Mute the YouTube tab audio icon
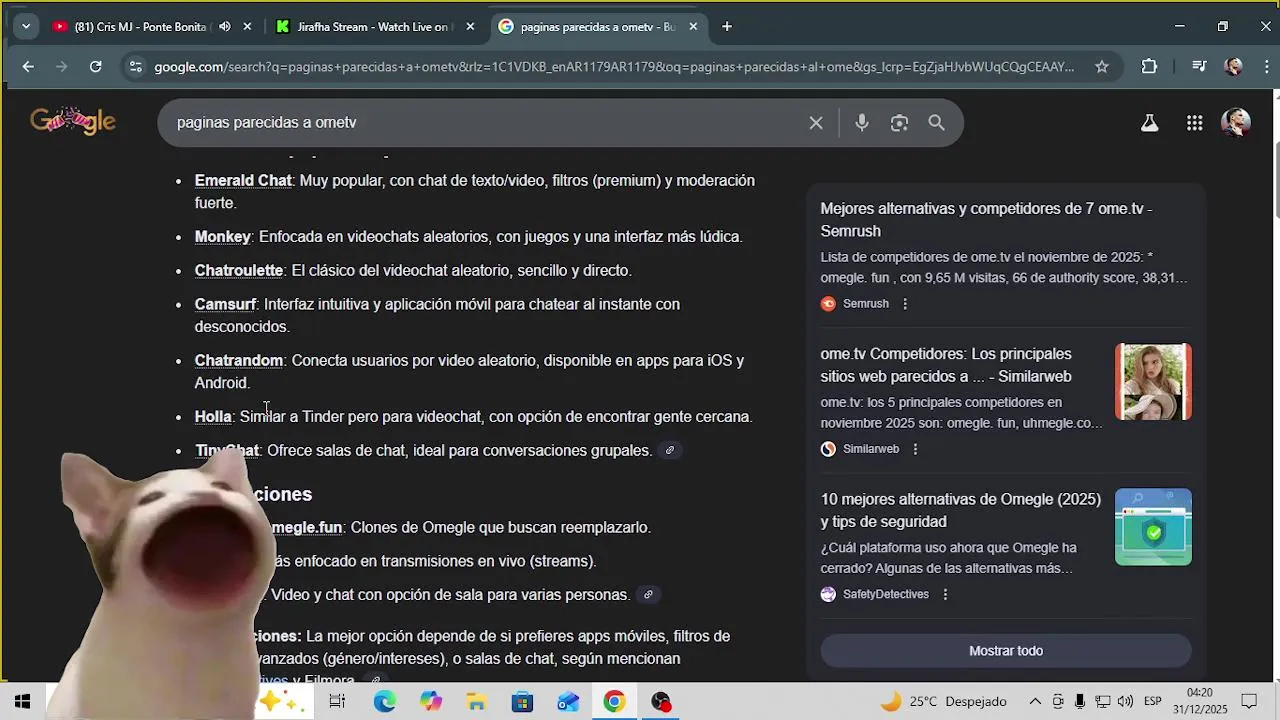The height and width of the screenshot is (720, 1280). click(224, 27)
